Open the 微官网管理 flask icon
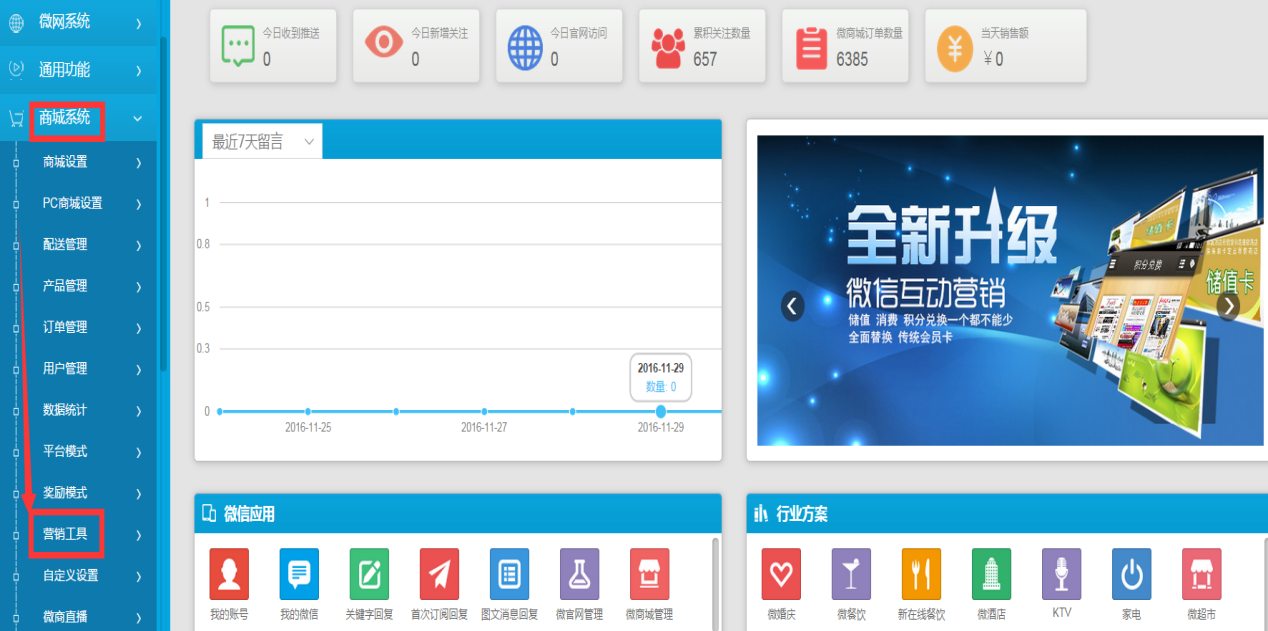This screenshot has height=631, width=1268. point(579,574)
